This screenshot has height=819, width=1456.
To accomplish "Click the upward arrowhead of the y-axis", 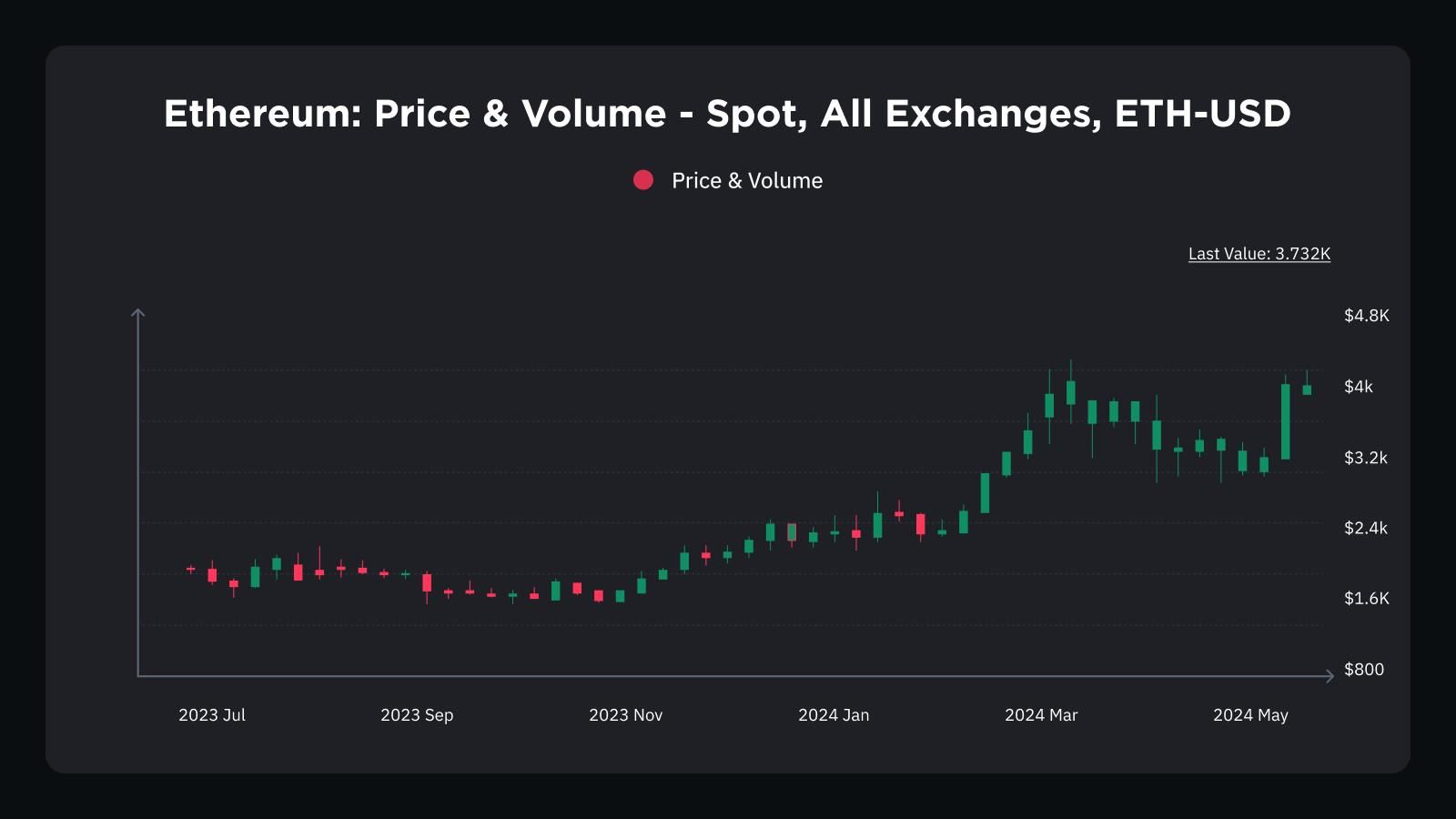I will (138, 313).
